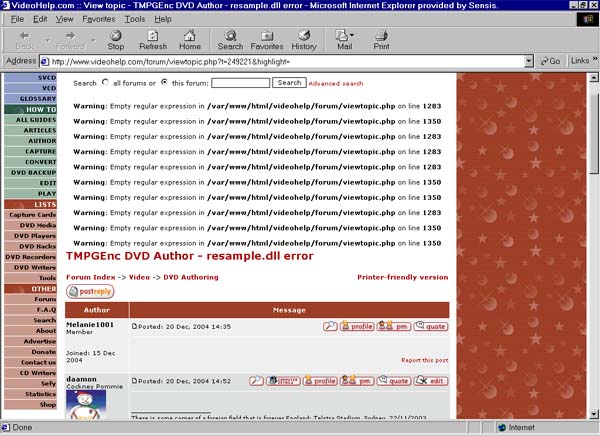Click the search icon in daamon's post

tap(256, 381)
